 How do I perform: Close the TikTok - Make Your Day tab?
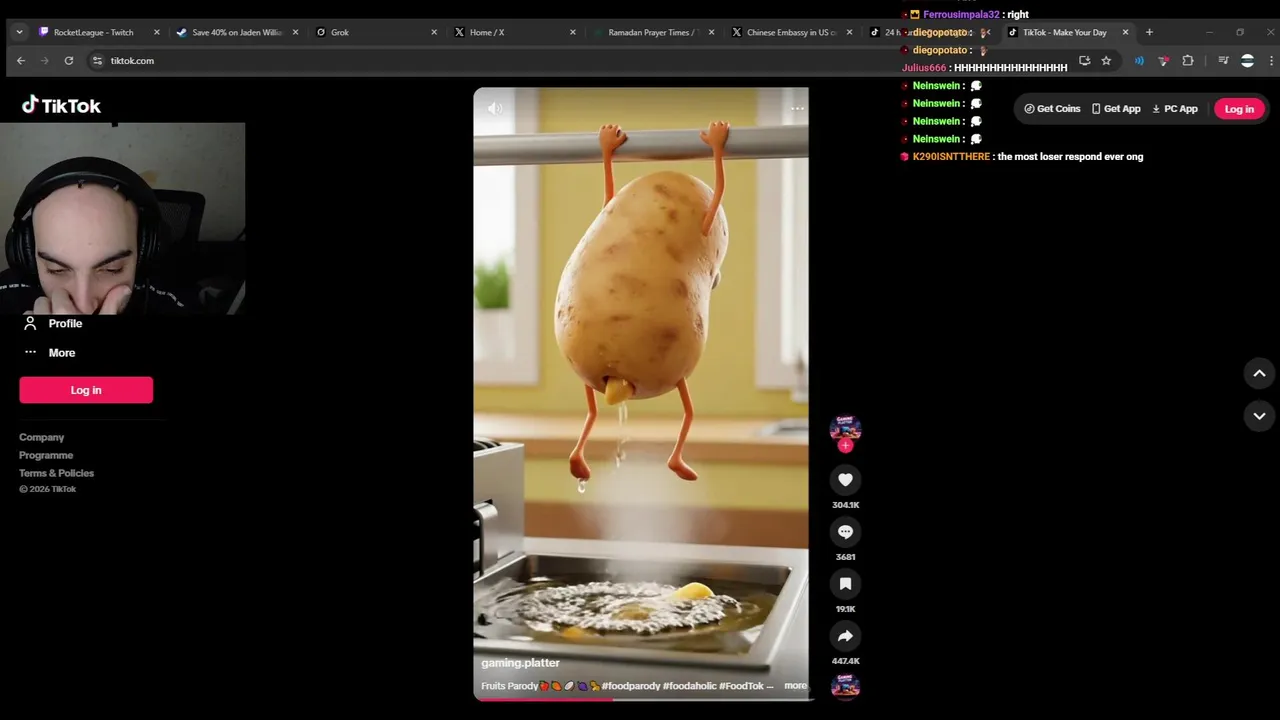click(x=1125, y=32)
